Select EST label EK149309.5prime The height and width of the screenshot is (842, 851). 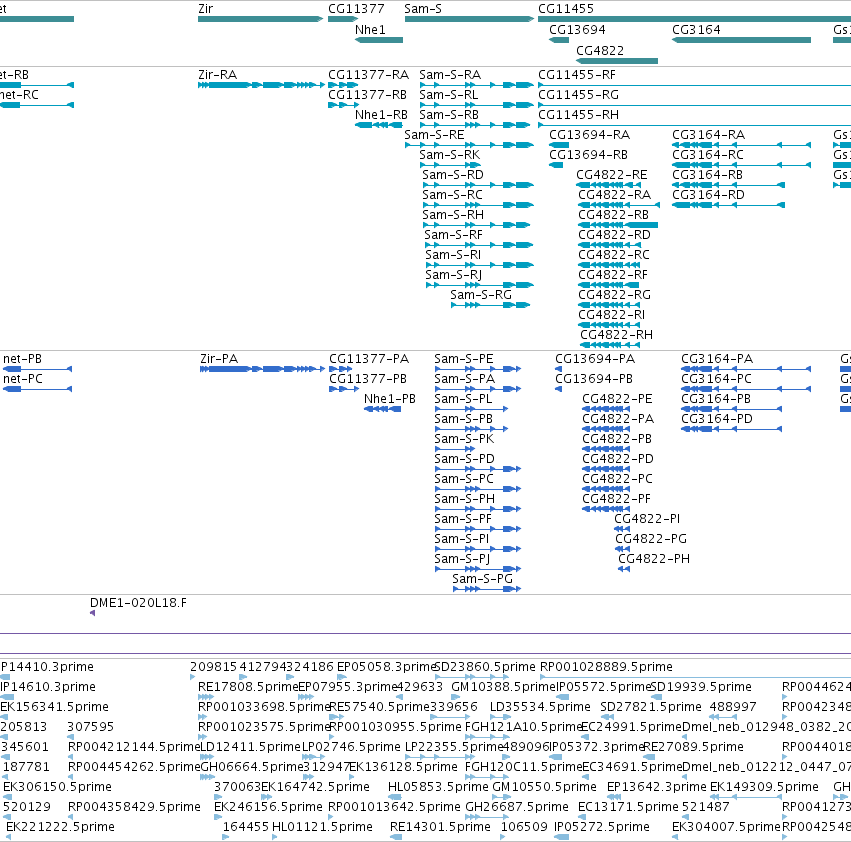pyautogui.click(x=764, y=787)
